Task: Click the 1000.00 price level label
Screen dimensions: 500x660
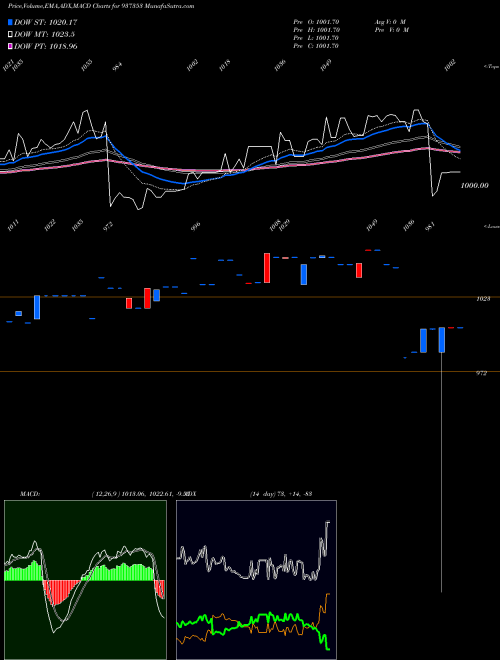Action: (x=474, y=185)
